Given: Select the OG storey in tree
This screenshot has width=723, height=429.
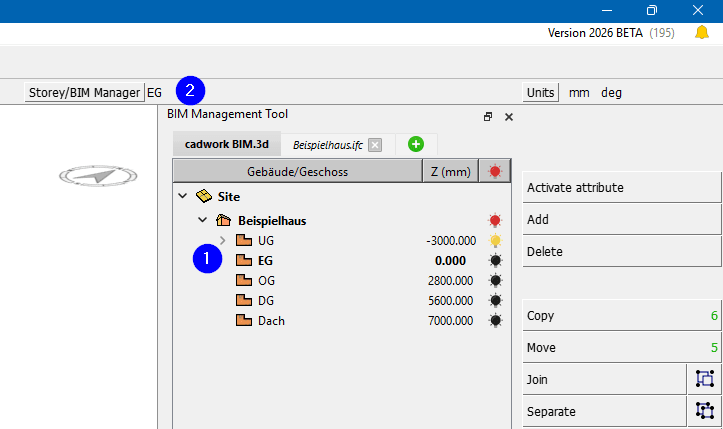Looking at the screenshot, I should point(266,281).
